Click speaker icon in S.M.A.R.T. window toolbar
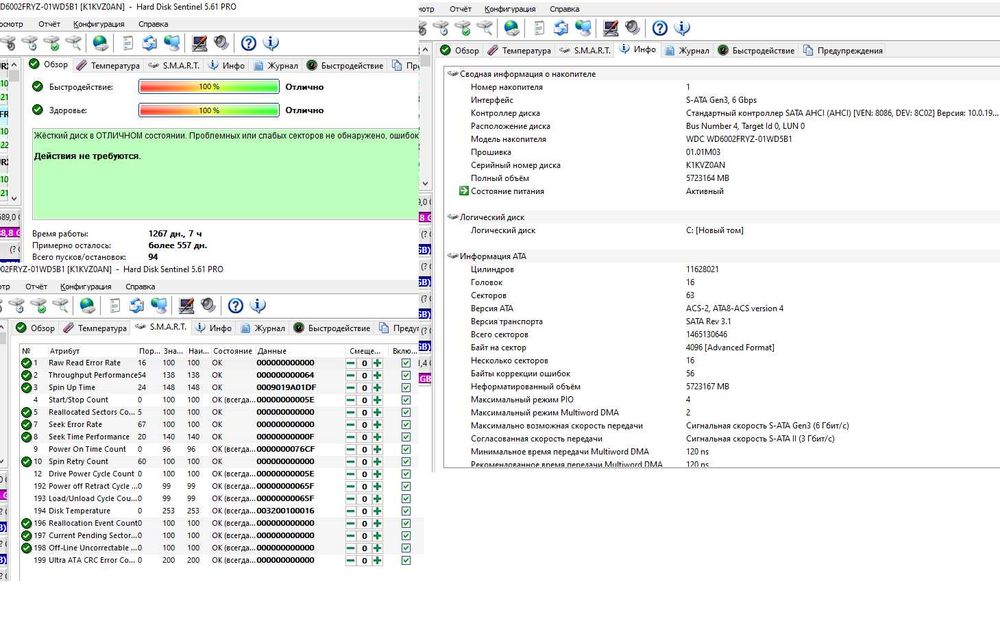Image resolution: width=1000 pixels, height=619 pixels. (209, 305)
